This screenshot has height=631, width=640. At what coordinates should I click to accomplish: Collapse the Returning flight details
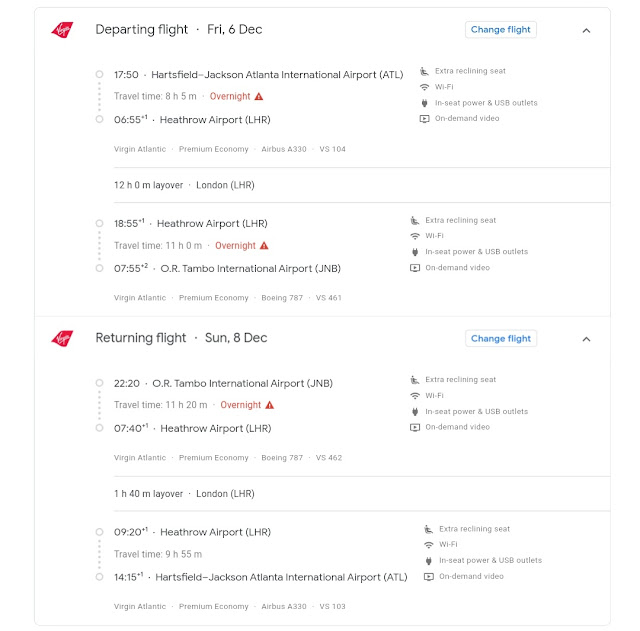click(586, 339)
